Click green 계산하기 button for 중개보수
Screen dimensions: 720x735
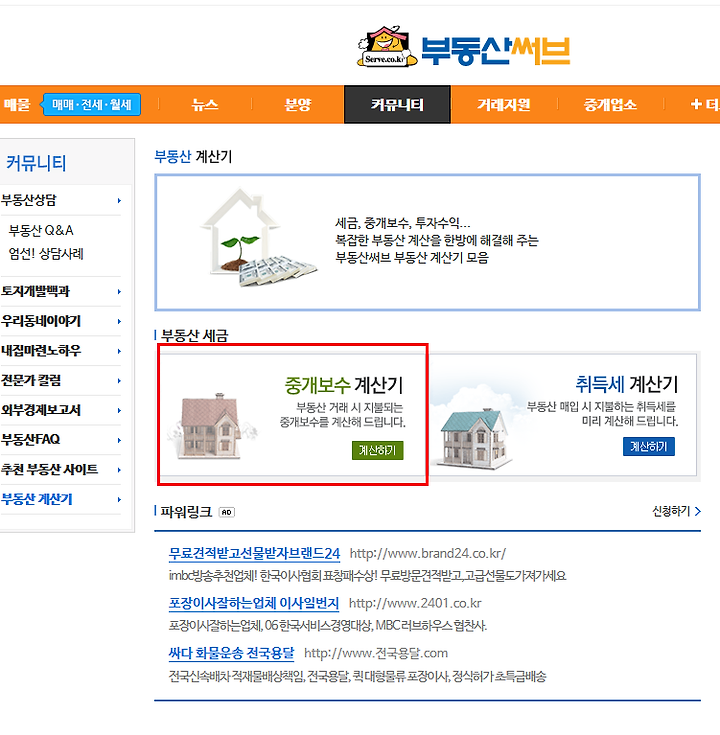click(x=377, y=450)
